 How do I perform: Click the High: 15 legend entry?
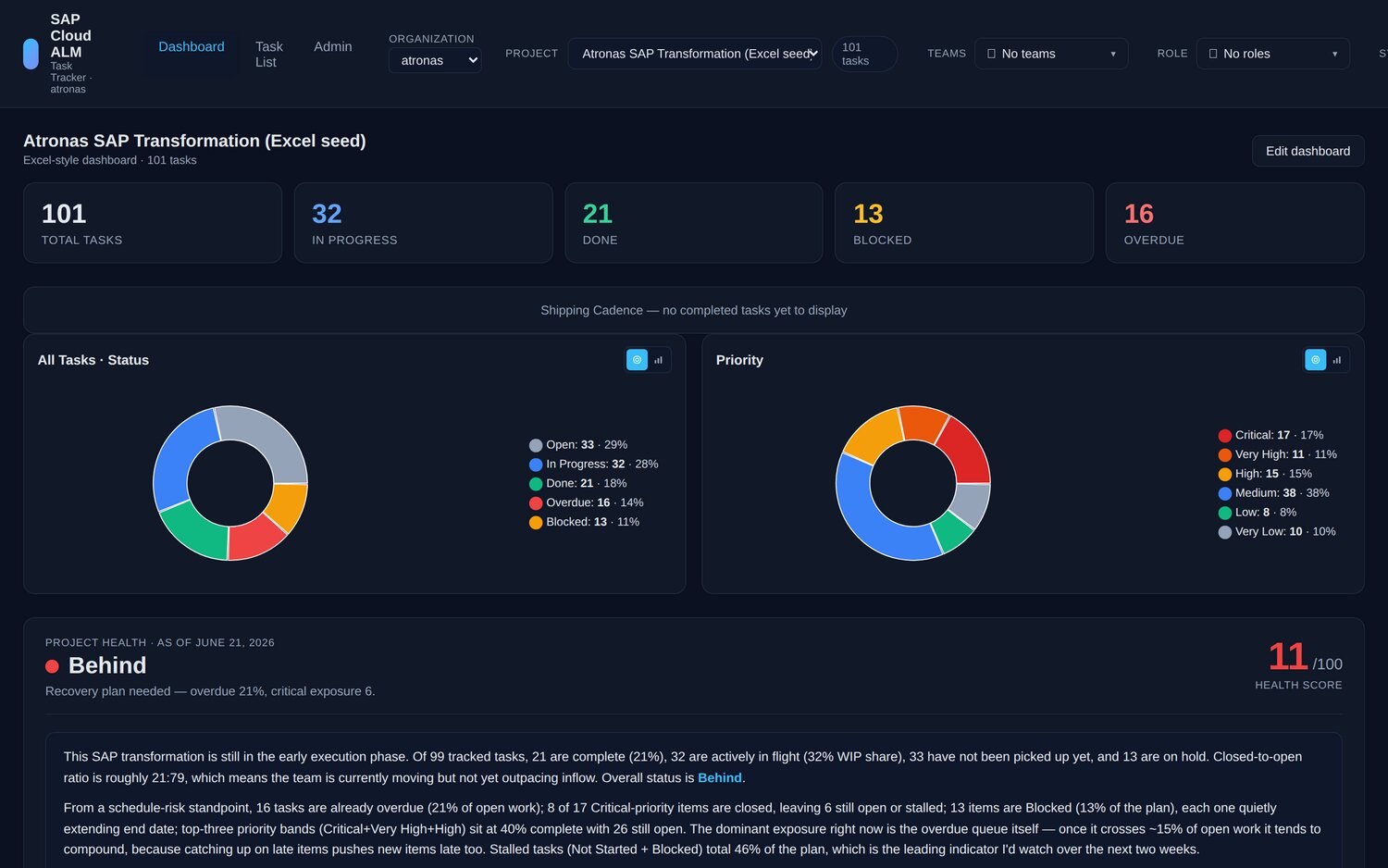pos(1265,474)
